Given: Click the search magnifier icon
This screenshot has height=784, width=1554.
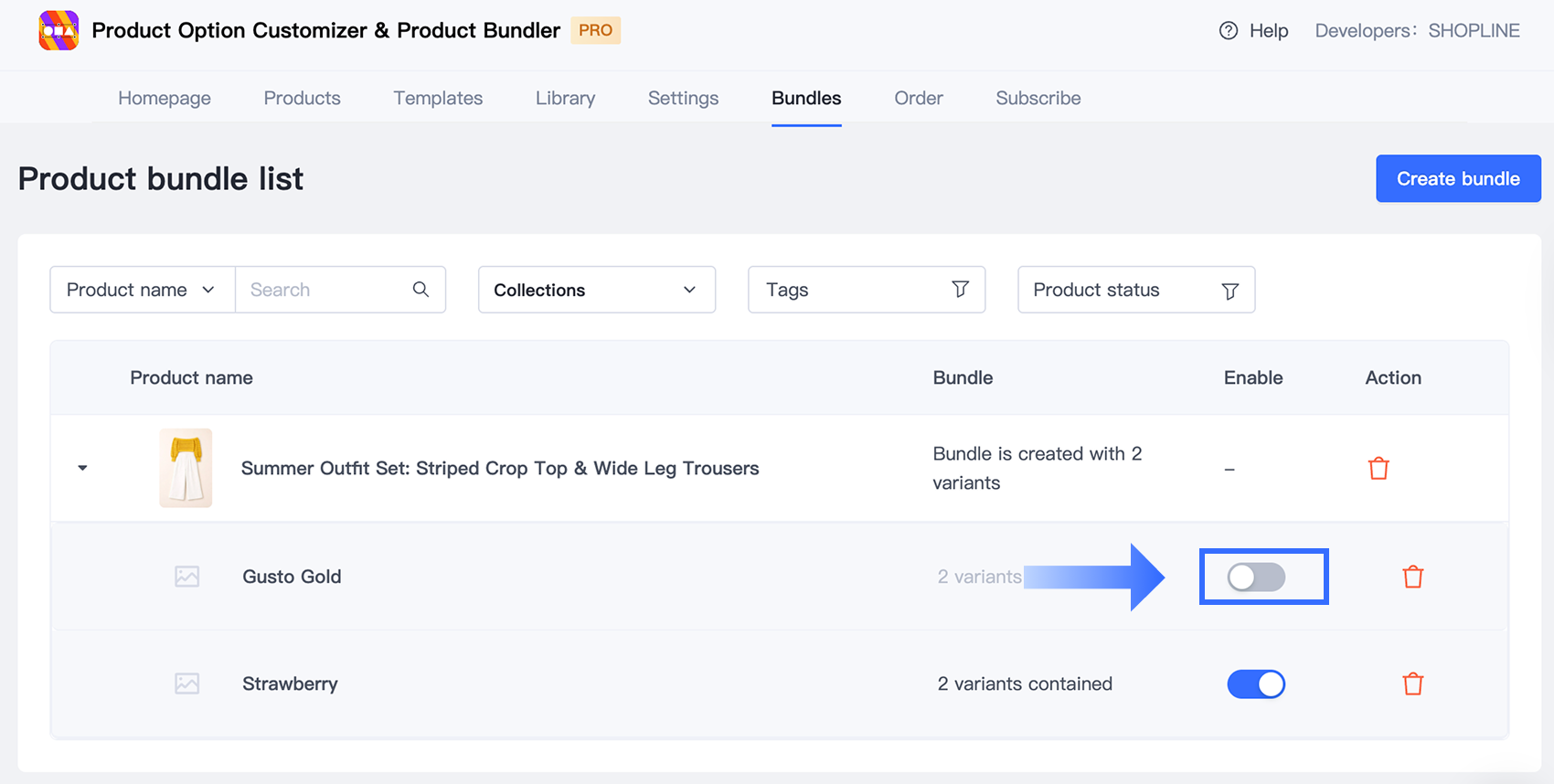Looking at the screenshot, I should point(420,290).
